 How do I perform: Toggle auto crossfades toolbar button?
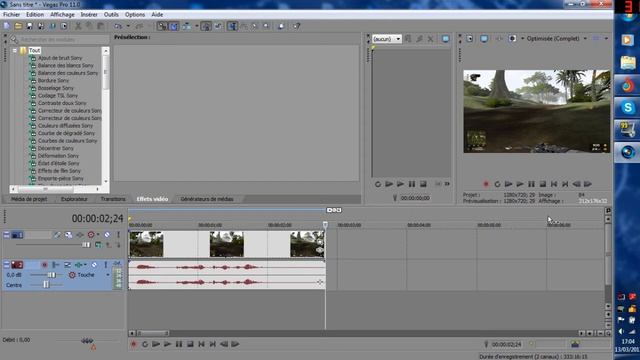pyautogui.click(x=174, y=26)
